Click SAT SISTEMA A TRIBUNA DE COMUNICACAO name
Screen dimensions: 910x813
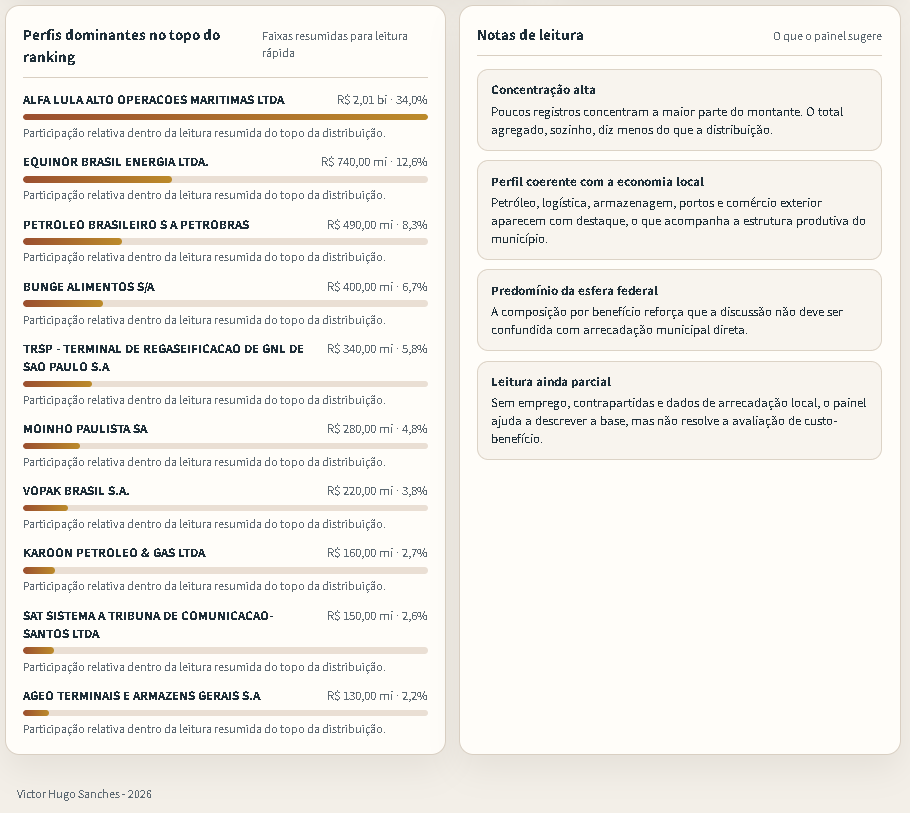(149, 624)
